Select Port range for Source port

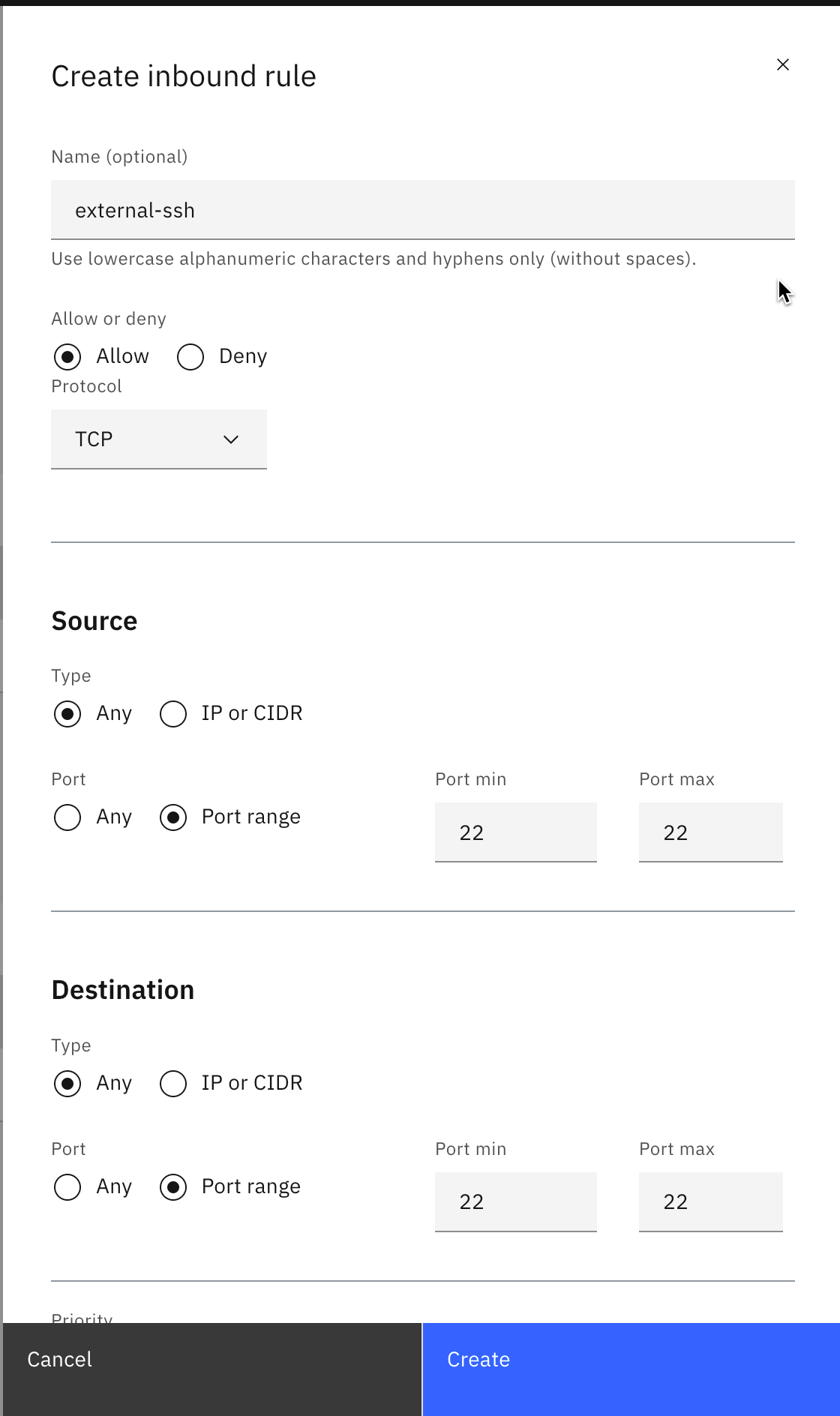point(173,817)
